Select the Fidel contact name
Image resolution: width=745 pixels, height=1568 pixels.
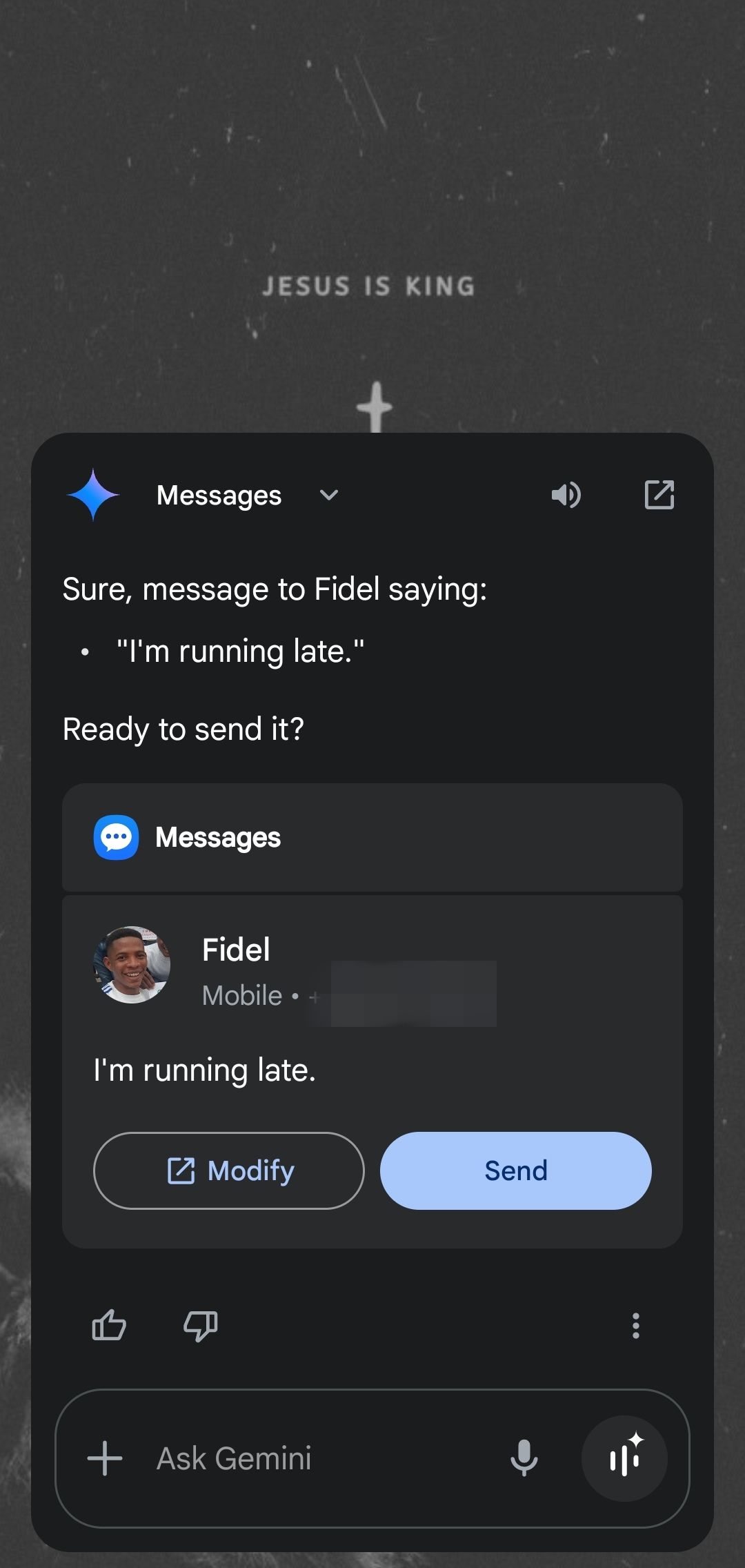(236, 950)
